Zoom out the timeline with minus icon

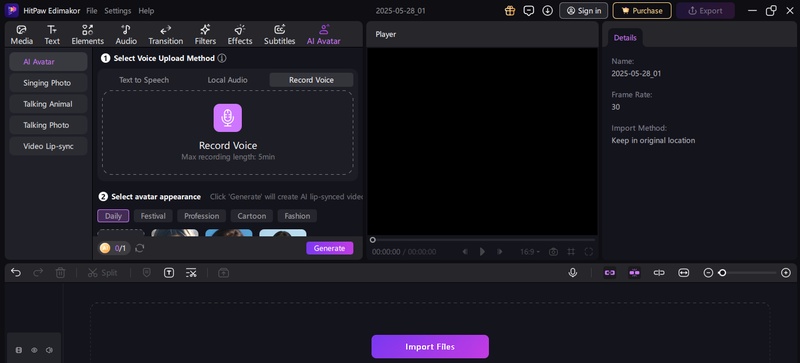(708, 273)
